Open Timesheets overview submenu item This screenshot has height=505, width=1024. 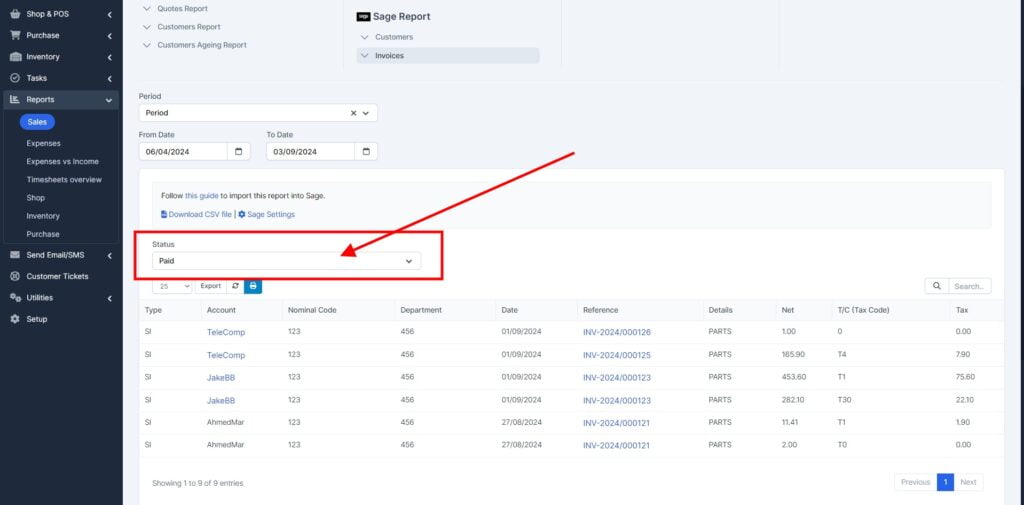click(x=64, y=180)
